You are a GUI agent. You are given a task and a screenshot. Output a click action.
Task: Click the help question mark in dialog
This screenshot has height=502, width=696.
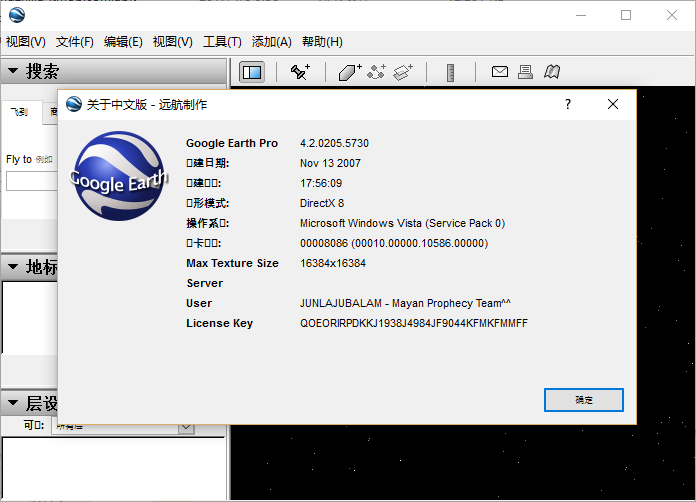point(568,104)
